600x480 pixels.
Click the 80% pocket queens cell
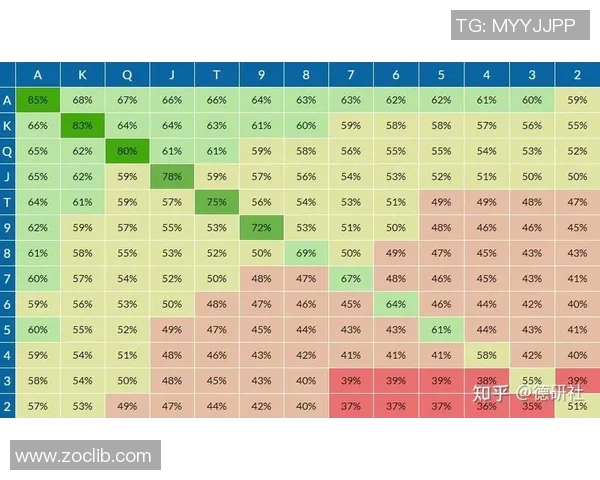point(127,151)
